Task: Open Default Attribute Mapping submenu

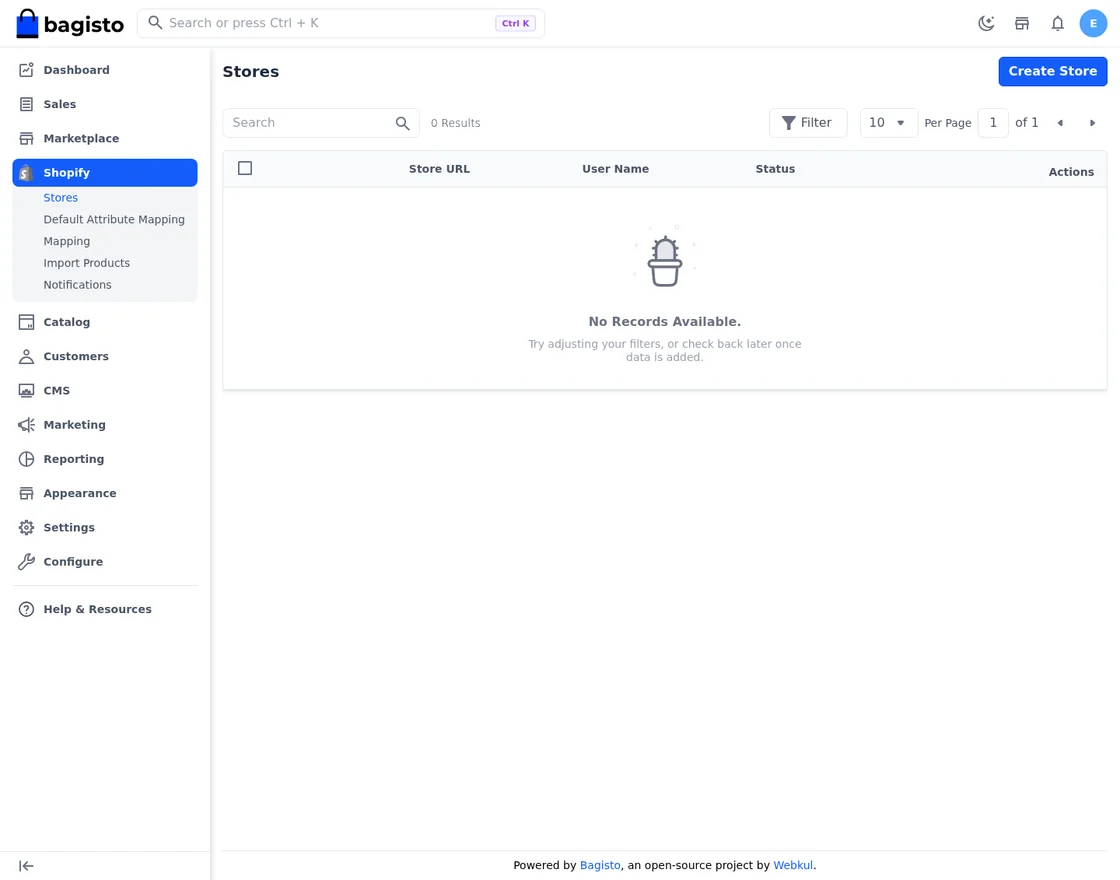Action: 114,219
